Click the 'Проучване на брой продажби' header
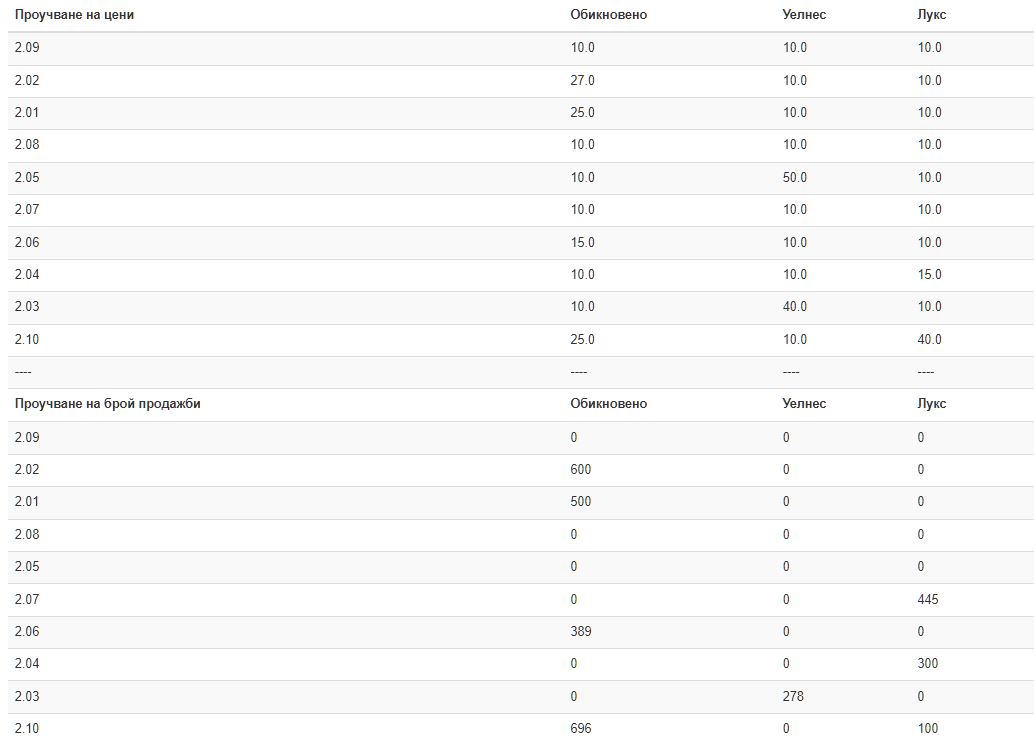Image resolution: width=1036 pixels, height=744 pixels. [108, 404]
